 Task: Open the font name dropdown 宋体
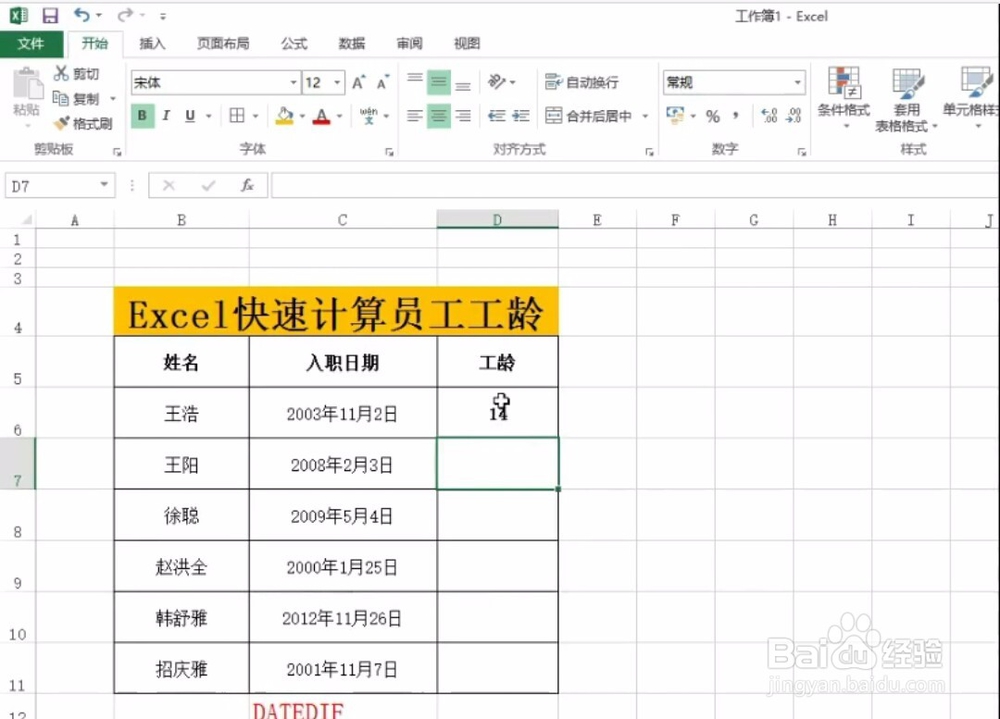click(x=293, y=82)
